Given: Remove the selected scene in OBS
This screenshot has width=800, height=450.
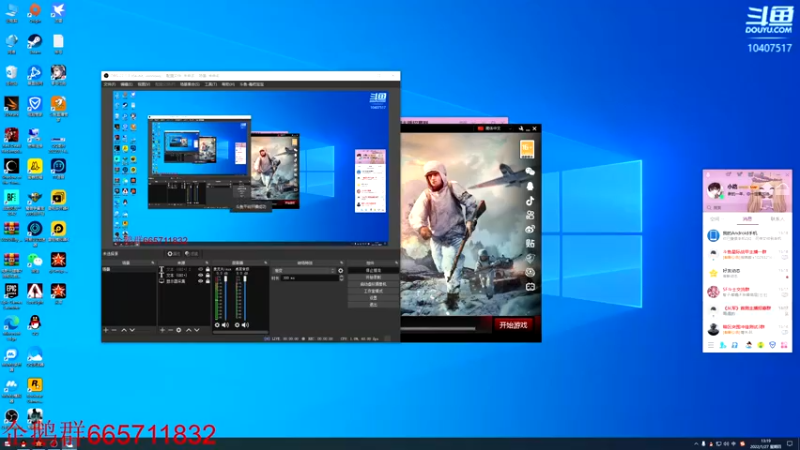Looking at the screenshot, I should click(x=114, y=330).
